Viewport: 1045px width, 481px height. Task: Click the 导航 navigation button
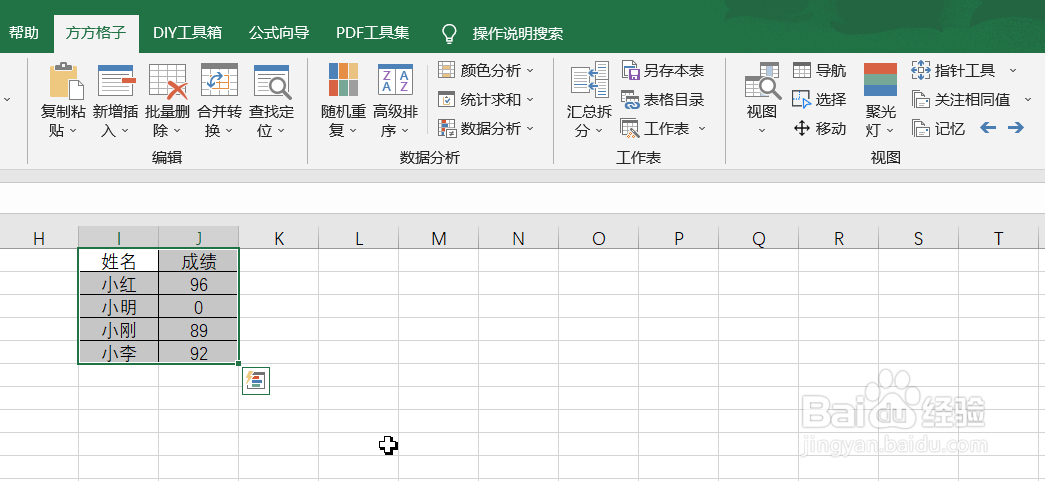pyautogui.click(x=820, y=70)
